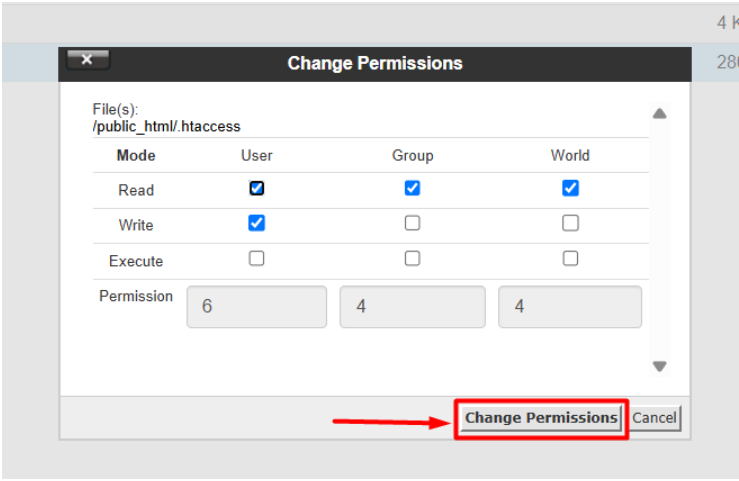Enable the World Write permission
739x481 pixels.
[570, 223]
